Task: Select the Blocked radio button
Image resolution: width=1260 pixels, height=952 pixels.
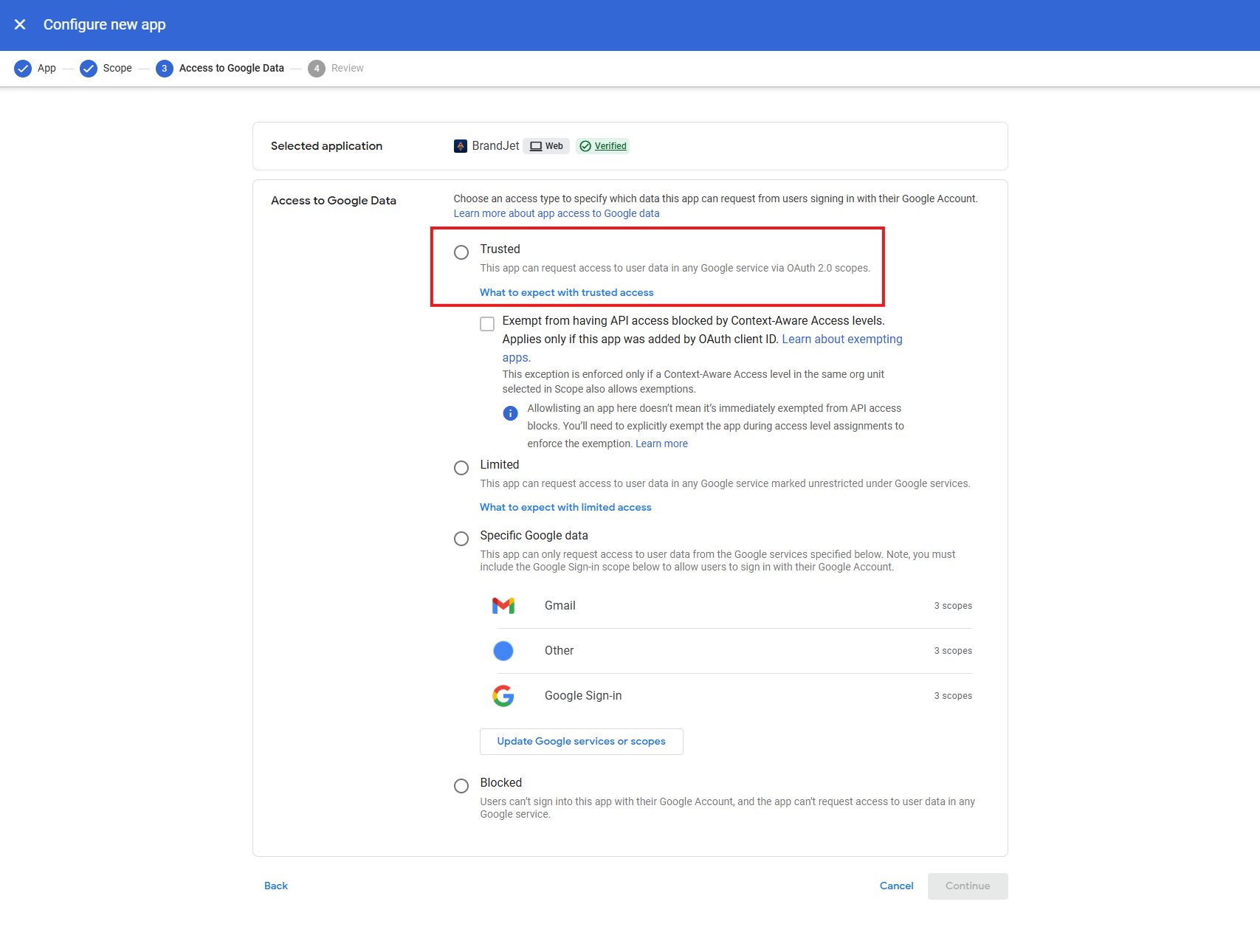Action: (461, 786)
